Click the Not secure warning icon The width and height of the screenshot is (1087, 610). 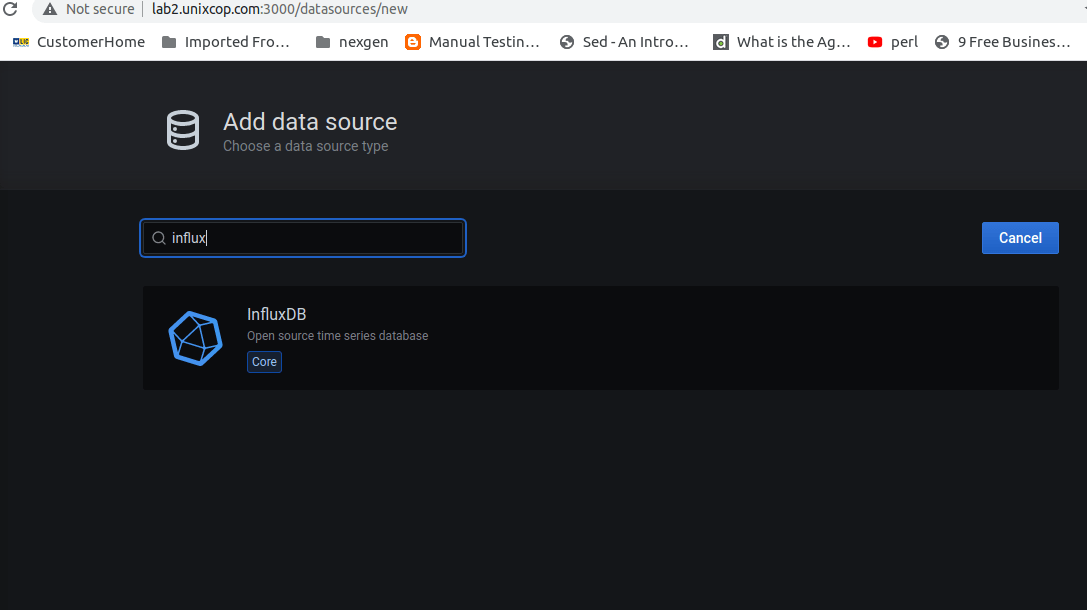click(50, 9)
